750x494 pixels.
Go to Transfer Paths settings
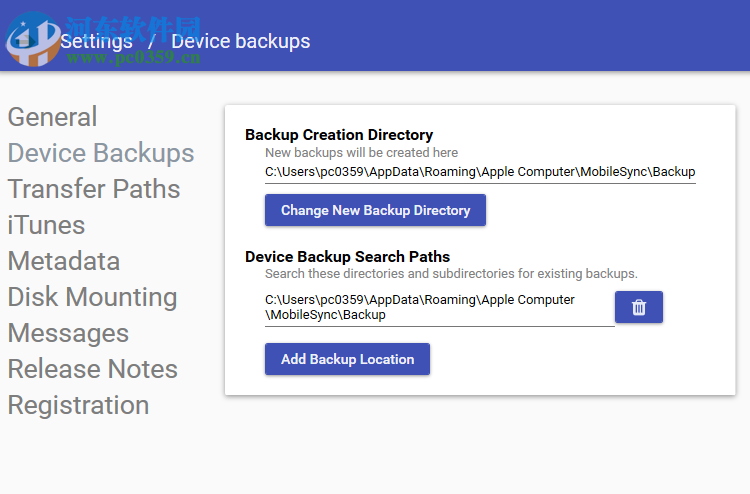click(94, 189)
